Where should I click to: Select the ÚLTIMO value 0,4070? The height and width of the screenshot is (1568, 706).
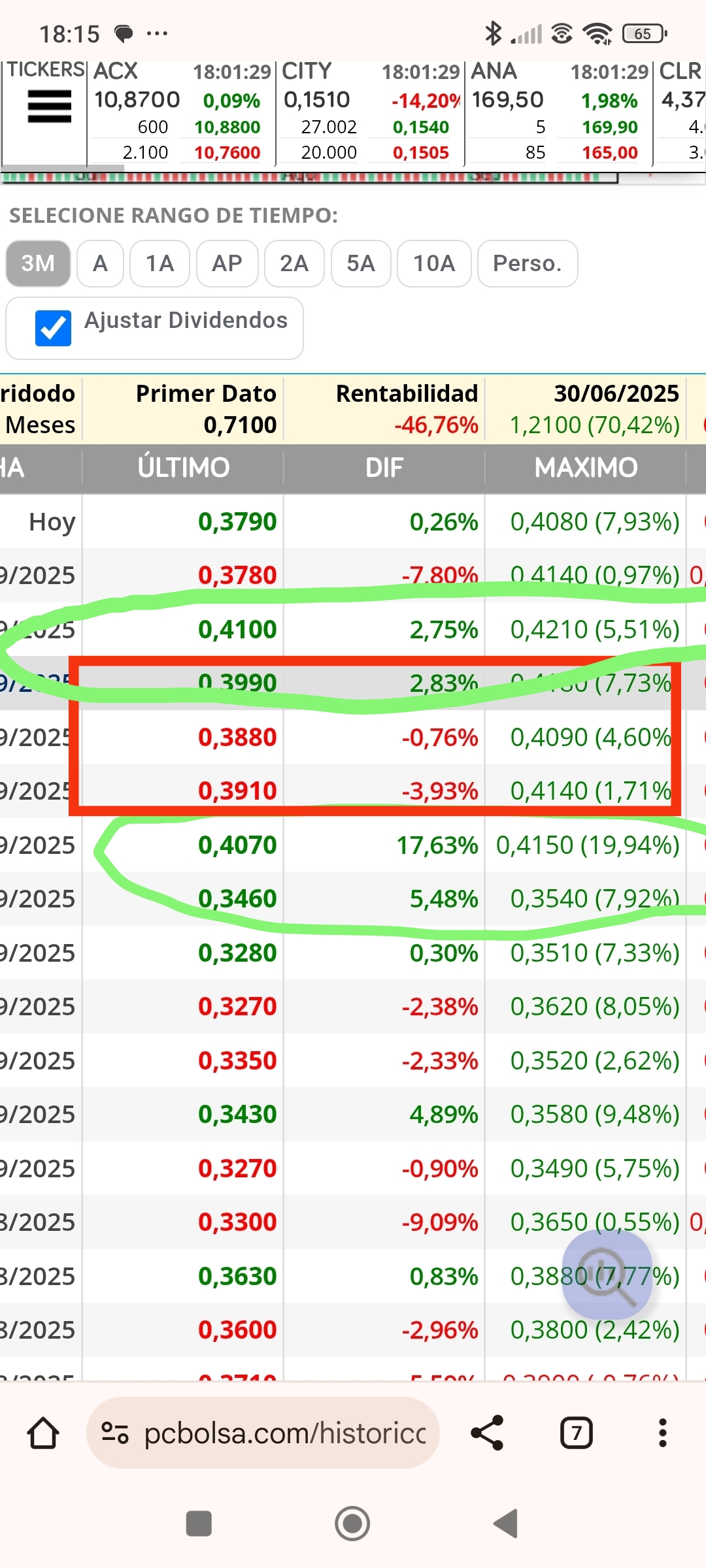(238, 845)
